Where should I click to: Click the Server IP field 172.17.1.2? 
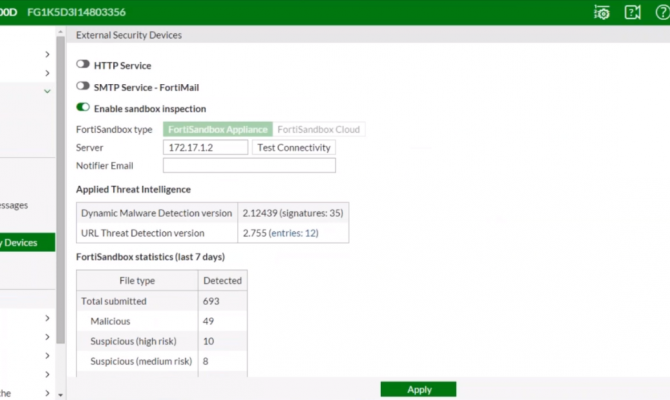(206, 147)
